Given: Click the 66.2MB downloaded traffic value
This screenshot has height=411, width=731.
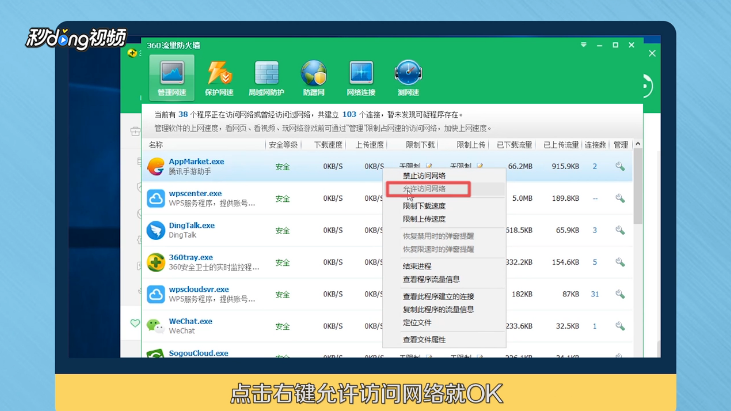Looking at the screenshot, I should pos(520,166).
